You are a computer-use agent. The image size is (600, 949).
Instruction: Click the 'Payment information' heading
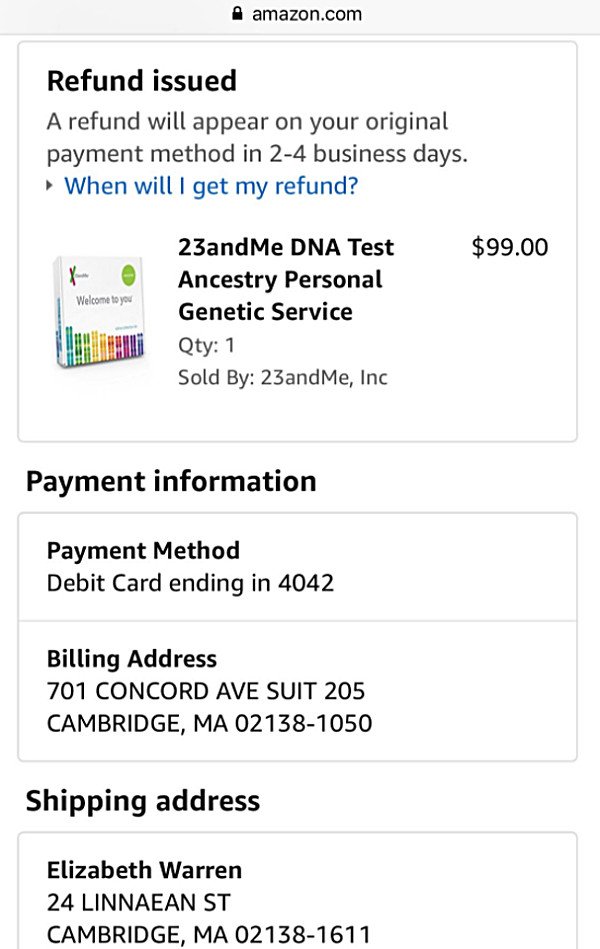click(x=171, y=482)
